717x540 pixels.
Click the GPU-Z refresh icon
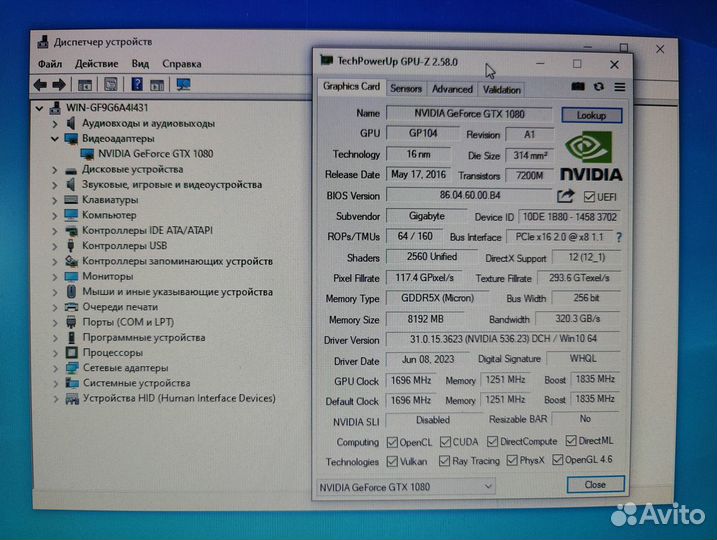[599, 86]
